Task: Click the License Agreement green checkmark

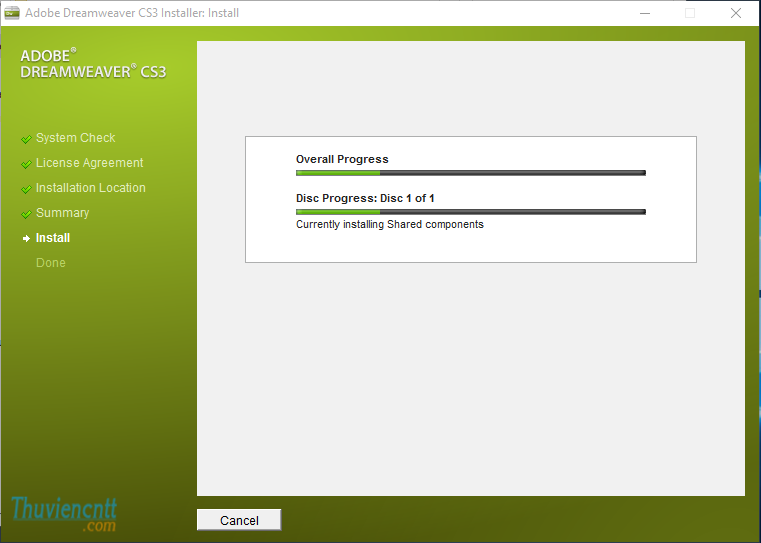Action: tap(26, 165)
